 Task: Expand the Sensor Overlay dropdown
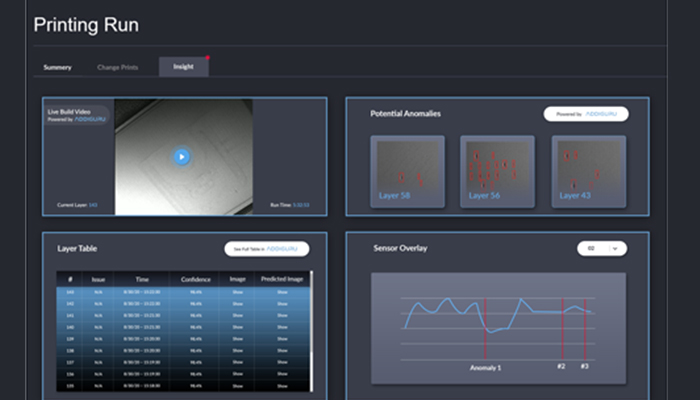[602, 248]
